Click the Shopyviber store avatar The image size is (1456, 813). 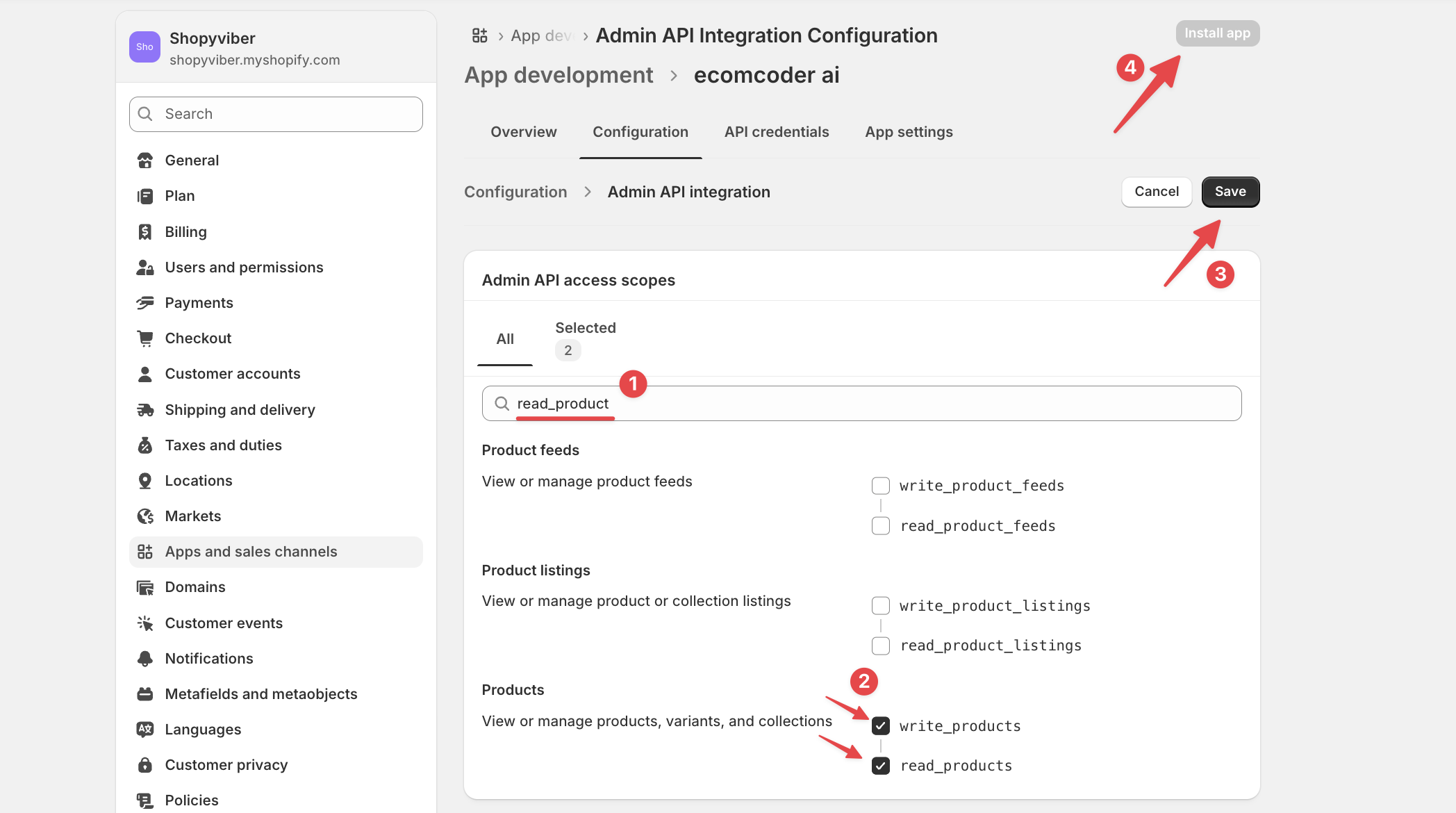tap(144, 47)
